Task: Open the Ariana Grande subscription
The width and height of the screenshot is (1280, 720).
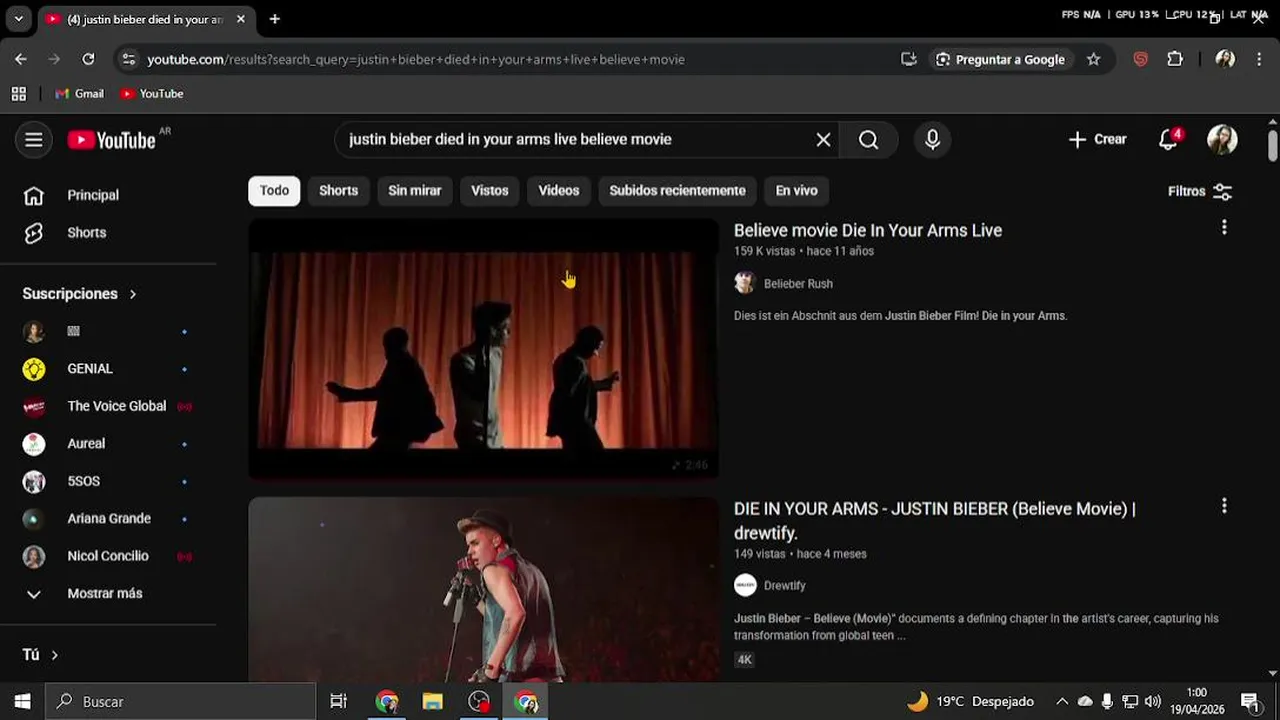Action: tap(108, 519)
